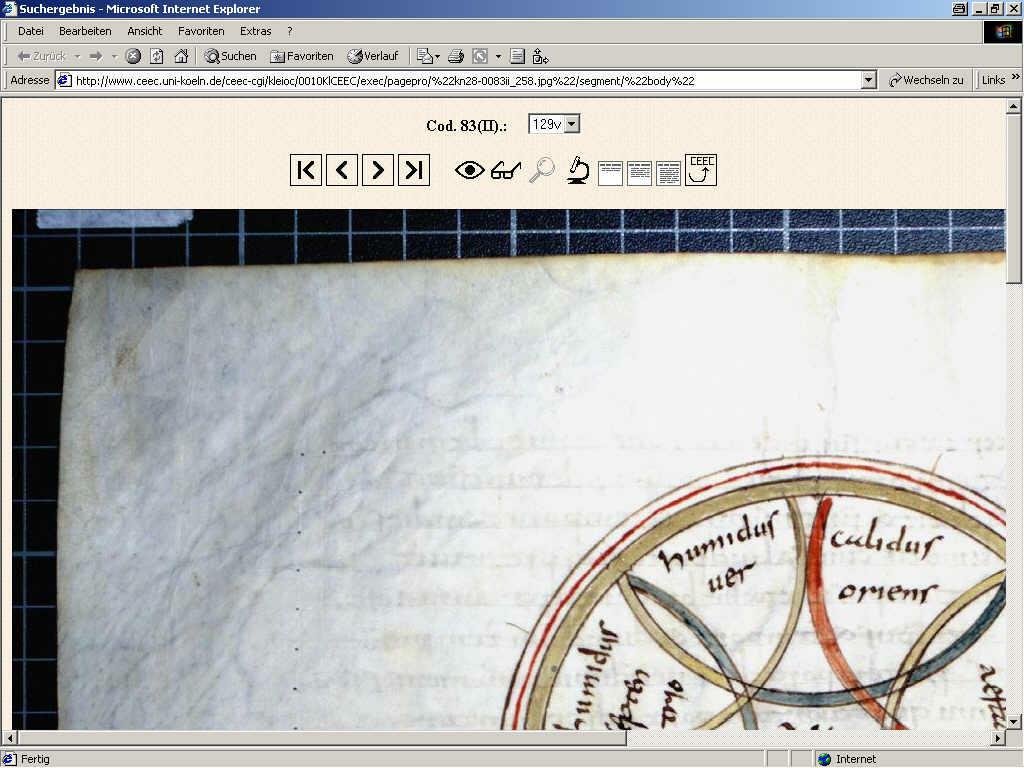
Task: Open the Extras menu
Action: [255, 31]
